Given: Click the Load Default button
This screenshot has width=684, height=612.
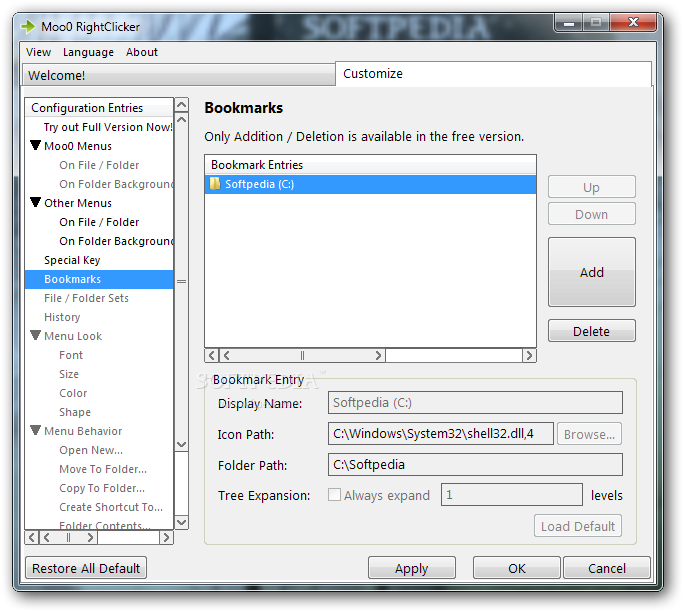Looking at the screenshot, I should click(578, 526).
